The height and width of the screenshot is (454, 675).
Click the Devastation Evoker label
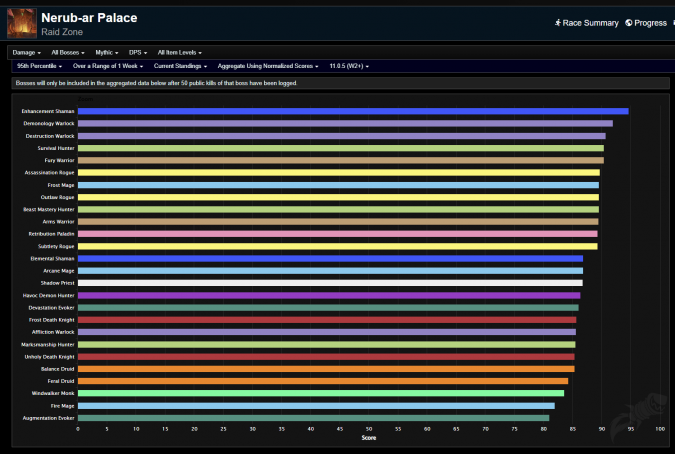pyautogui.click(x=51, y=308)
